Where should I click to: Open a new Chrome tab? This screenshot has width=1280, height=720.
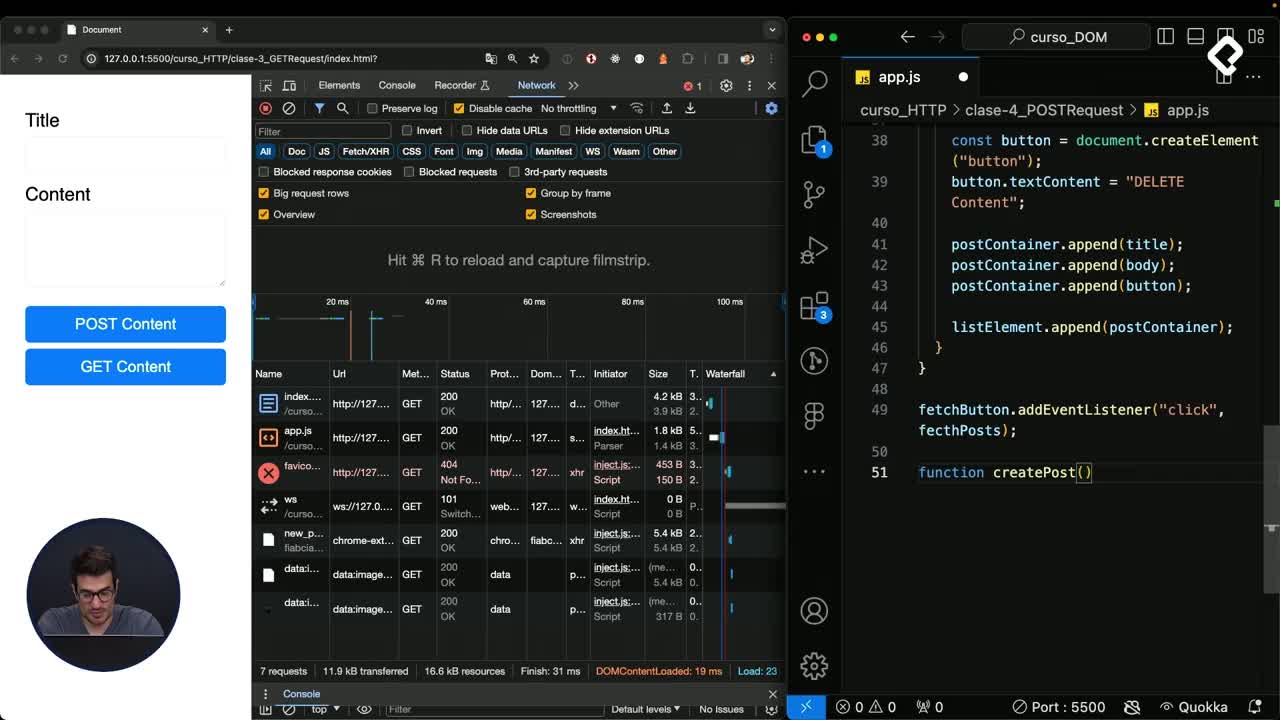229,30
